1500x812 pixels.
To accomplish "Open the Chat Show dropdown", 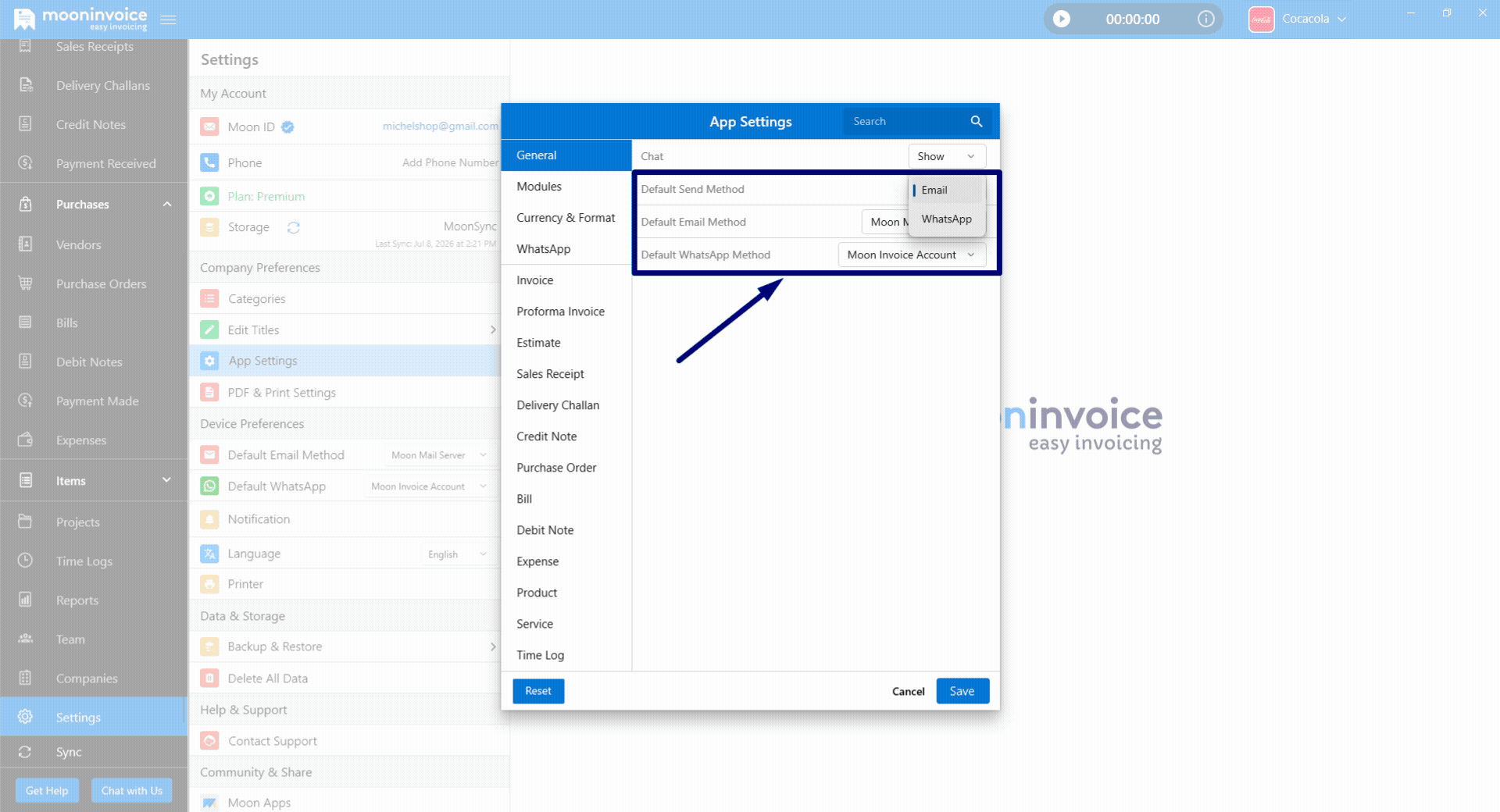I will [x=947, y=156].
